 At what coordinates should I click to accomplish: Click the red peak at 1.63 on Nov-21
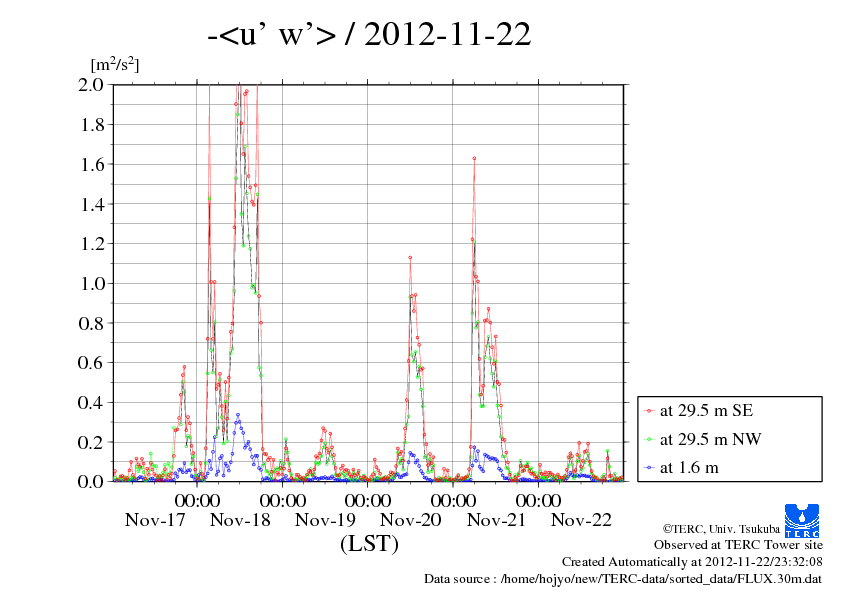(x=474, y=158)
